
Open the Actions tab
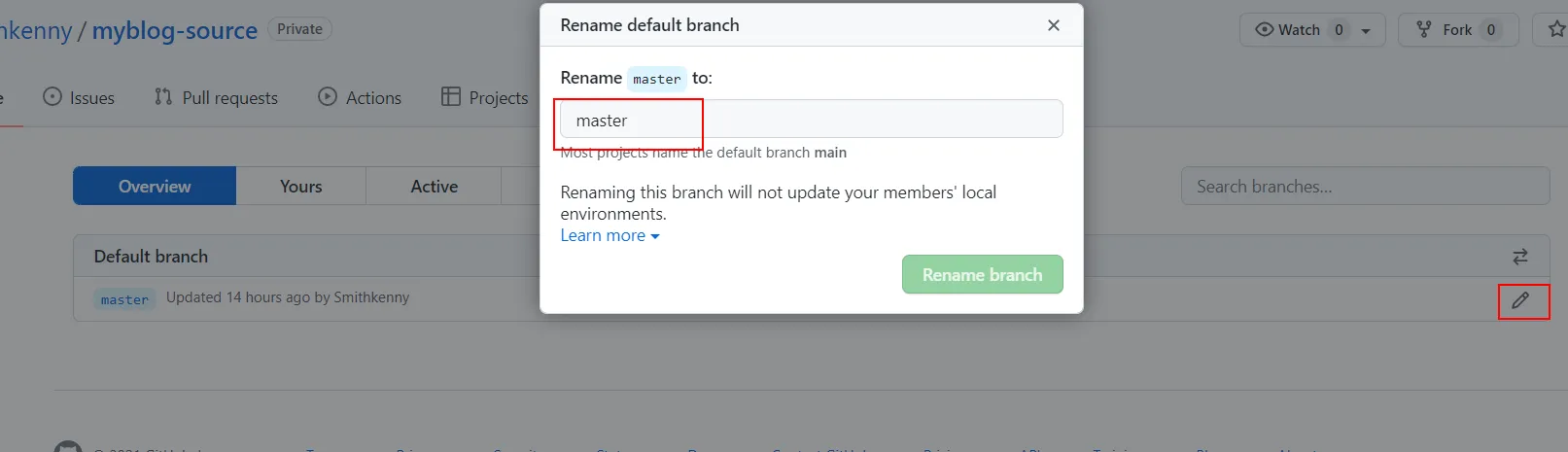click(360, 97)
